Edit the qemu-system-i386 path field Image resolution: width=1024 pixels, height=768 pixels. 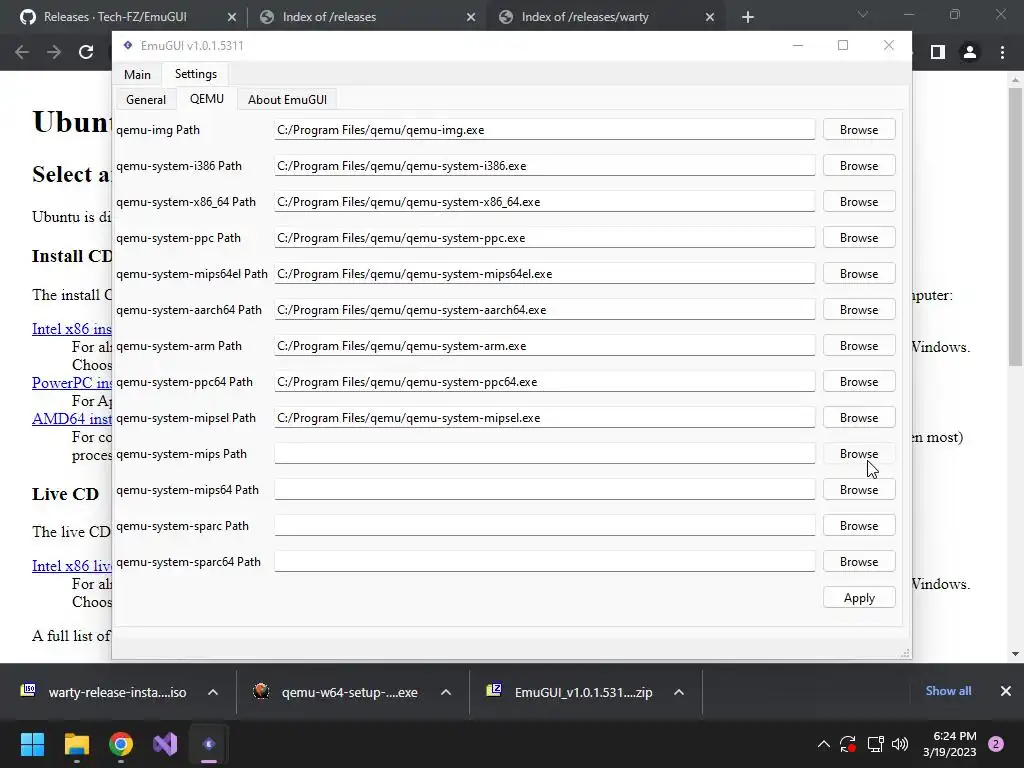[x=545, y=166]
